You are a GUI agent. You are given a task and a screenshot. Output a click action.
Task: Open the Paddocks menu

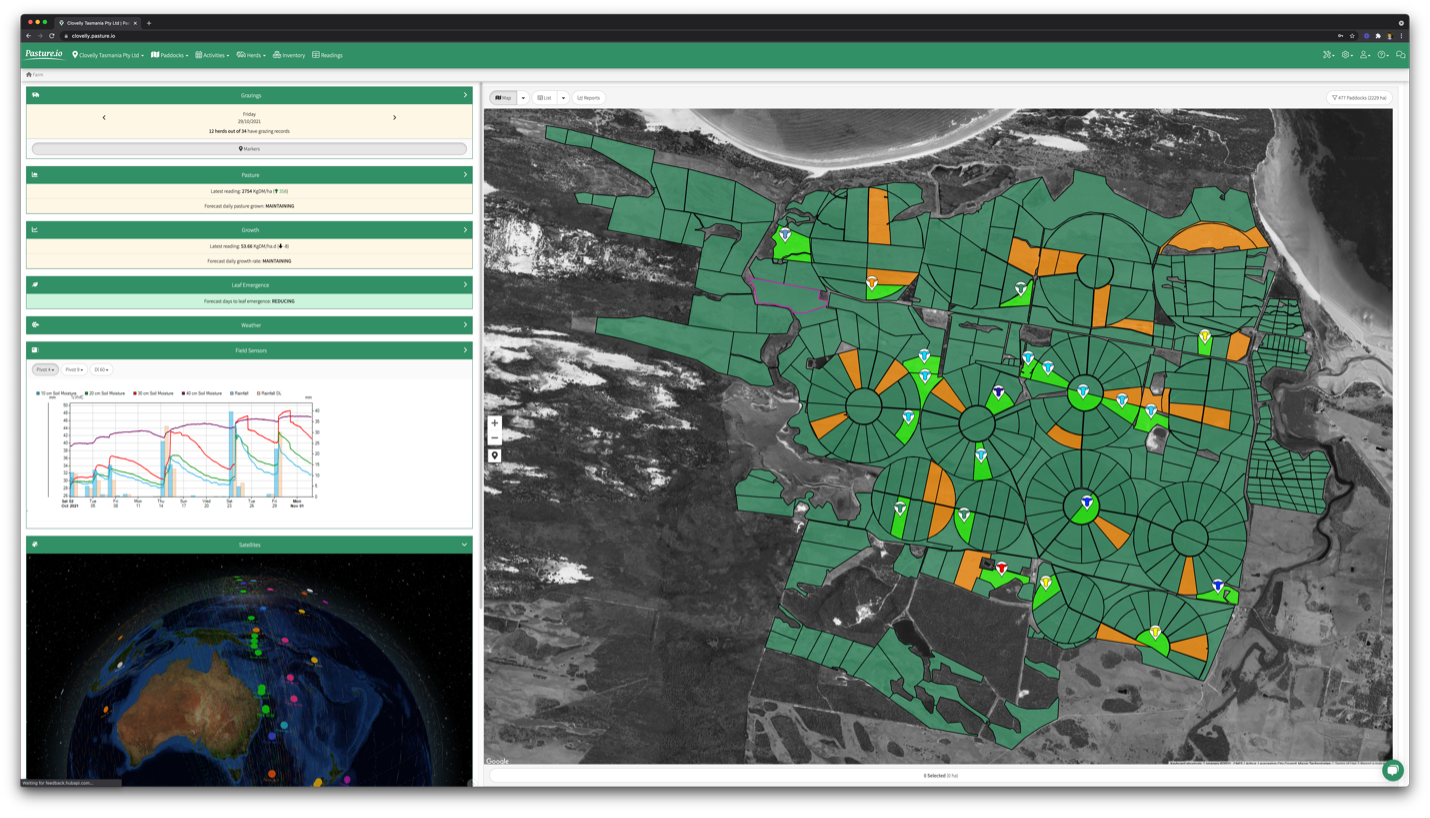pos(170,55)
